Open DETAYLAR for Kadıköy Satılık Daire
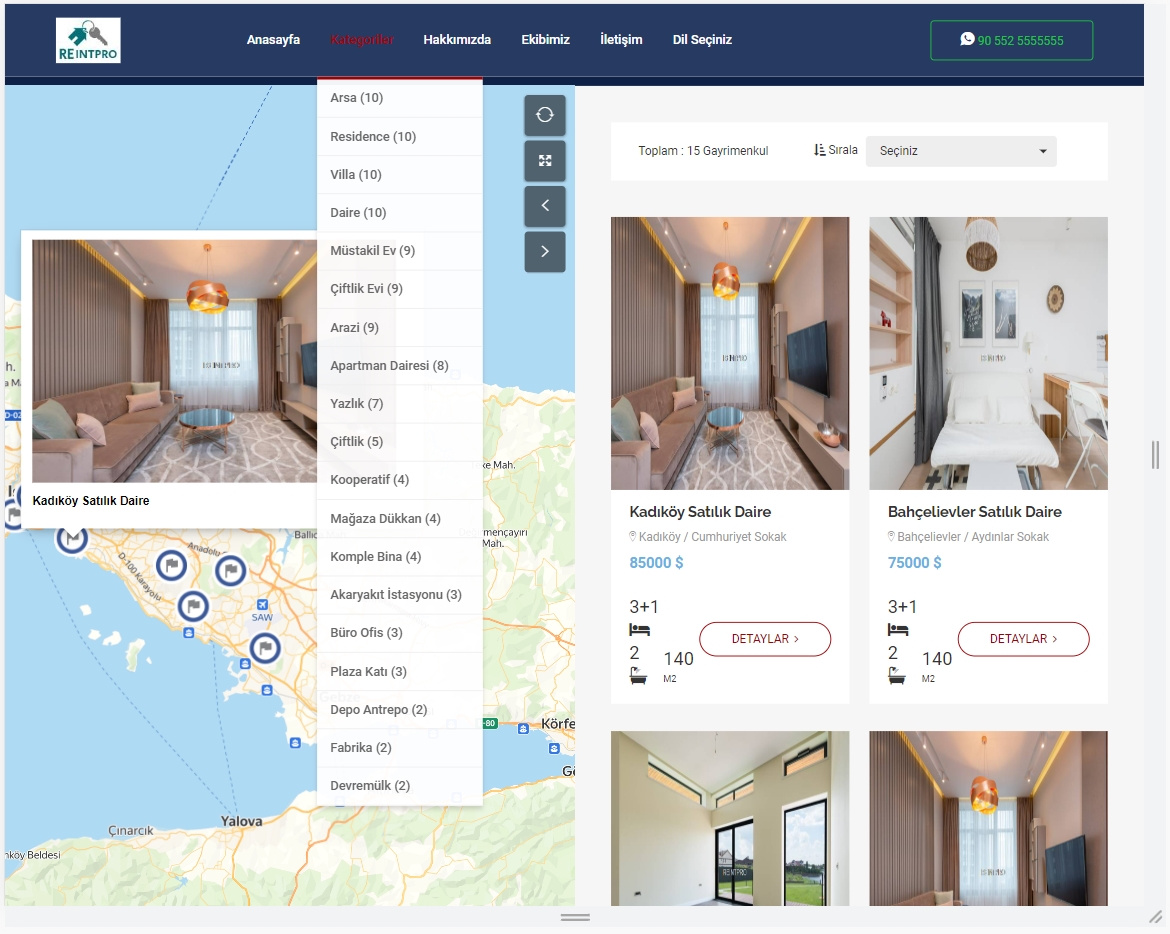 pyautogui.click(x=765, y=639)
